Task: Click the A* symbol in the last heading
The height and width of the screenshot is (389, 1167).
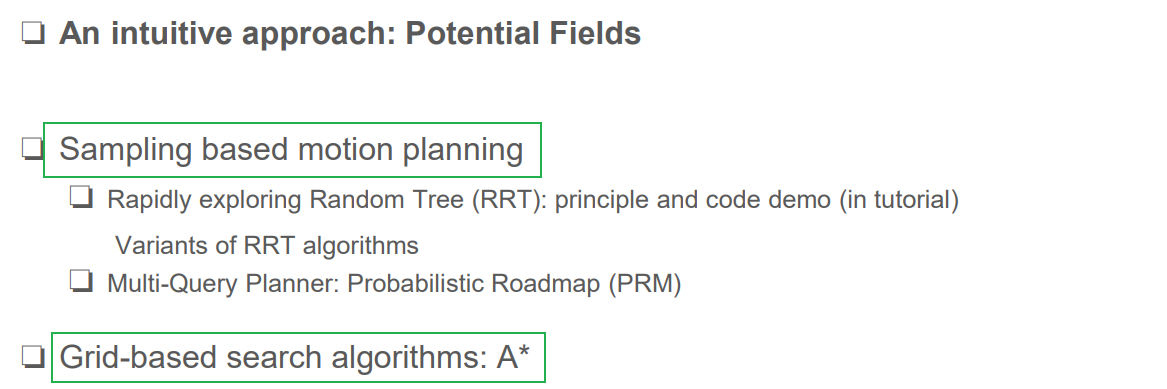Action: click(x=513, y=356)
